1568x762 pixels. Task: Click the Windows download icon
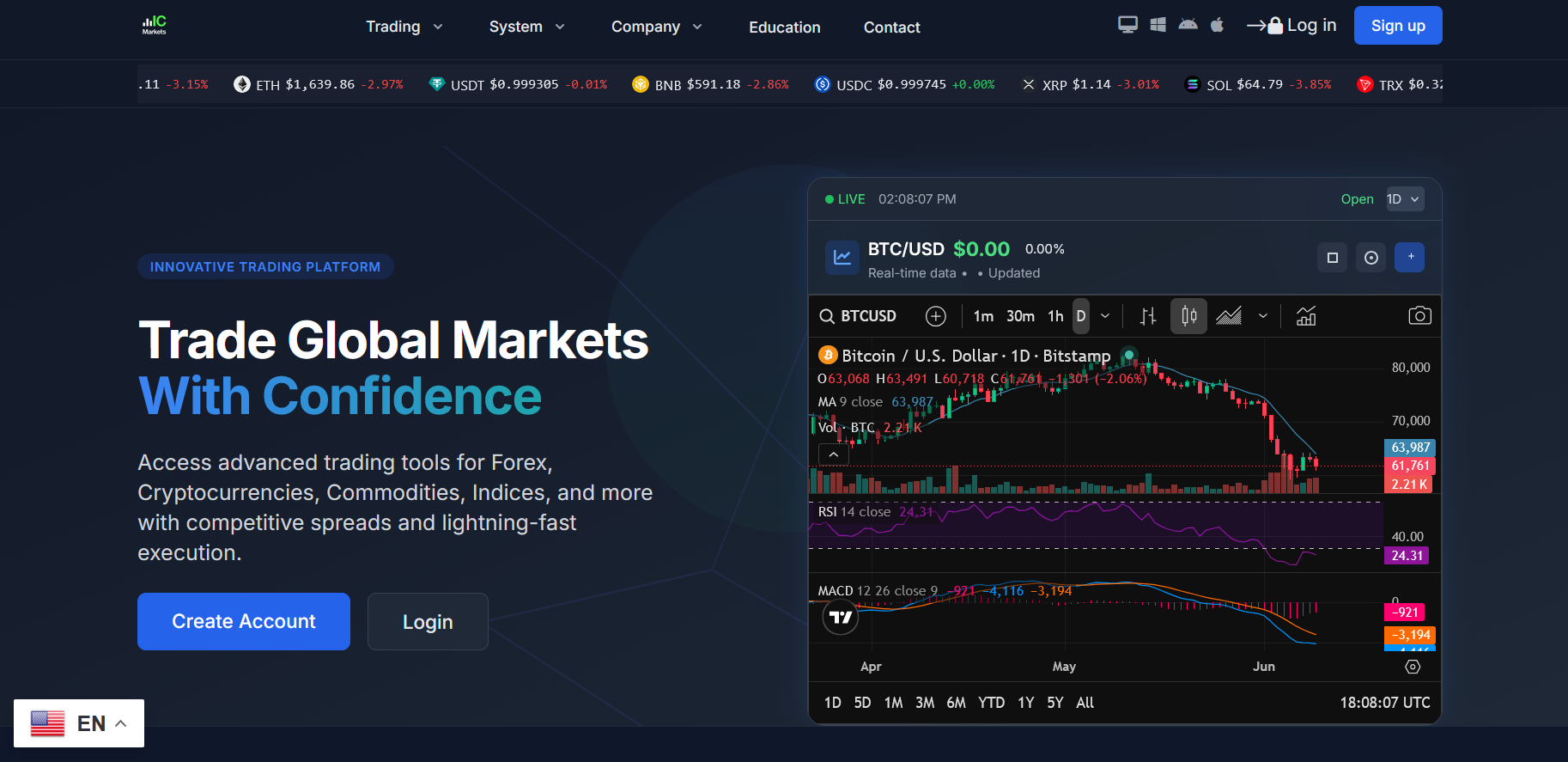1158,25
